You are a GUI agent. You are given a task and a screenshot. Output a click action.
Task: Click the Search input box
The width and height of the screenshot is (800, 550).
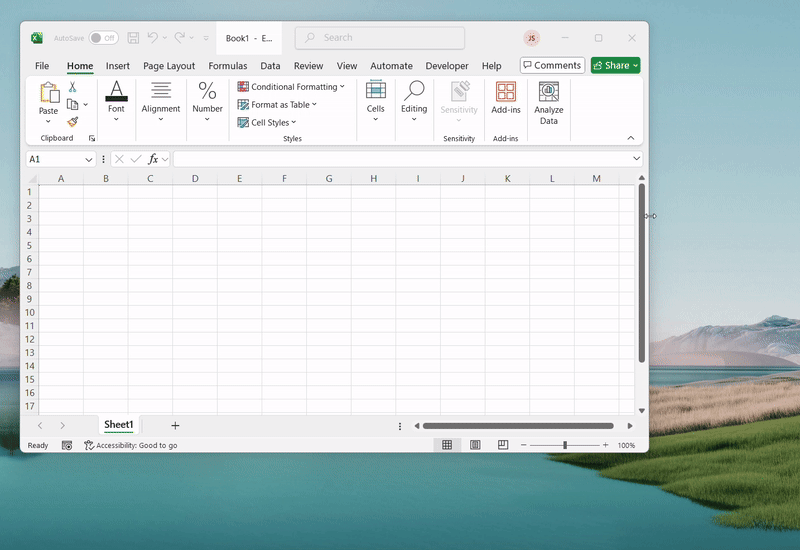380,38
